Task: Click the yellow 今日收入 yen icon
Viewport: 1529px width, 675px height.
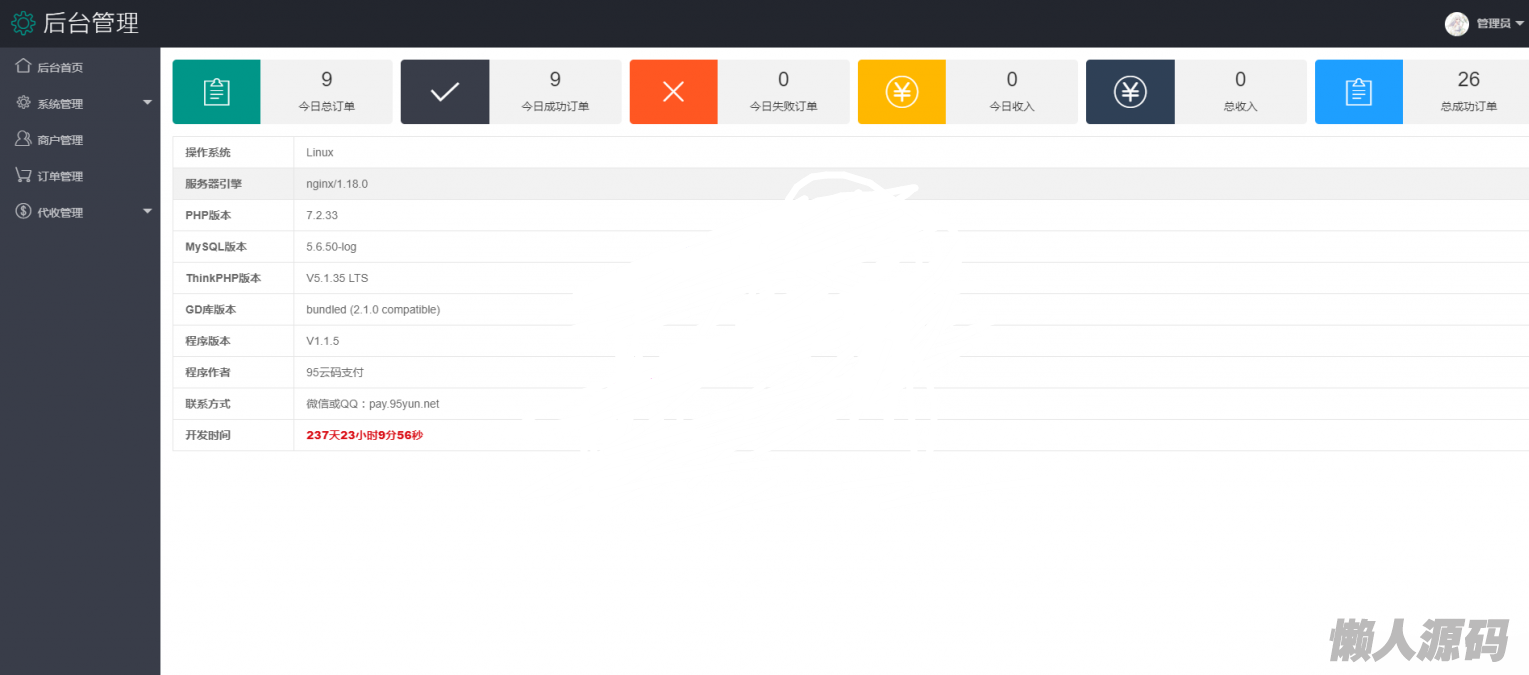Action: coord(901,92)
